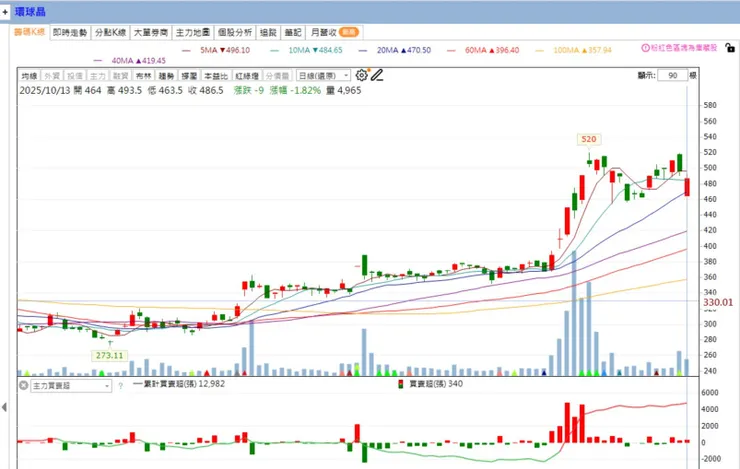Open the 主力買賣超 indicator dropdown

point(71,386)
